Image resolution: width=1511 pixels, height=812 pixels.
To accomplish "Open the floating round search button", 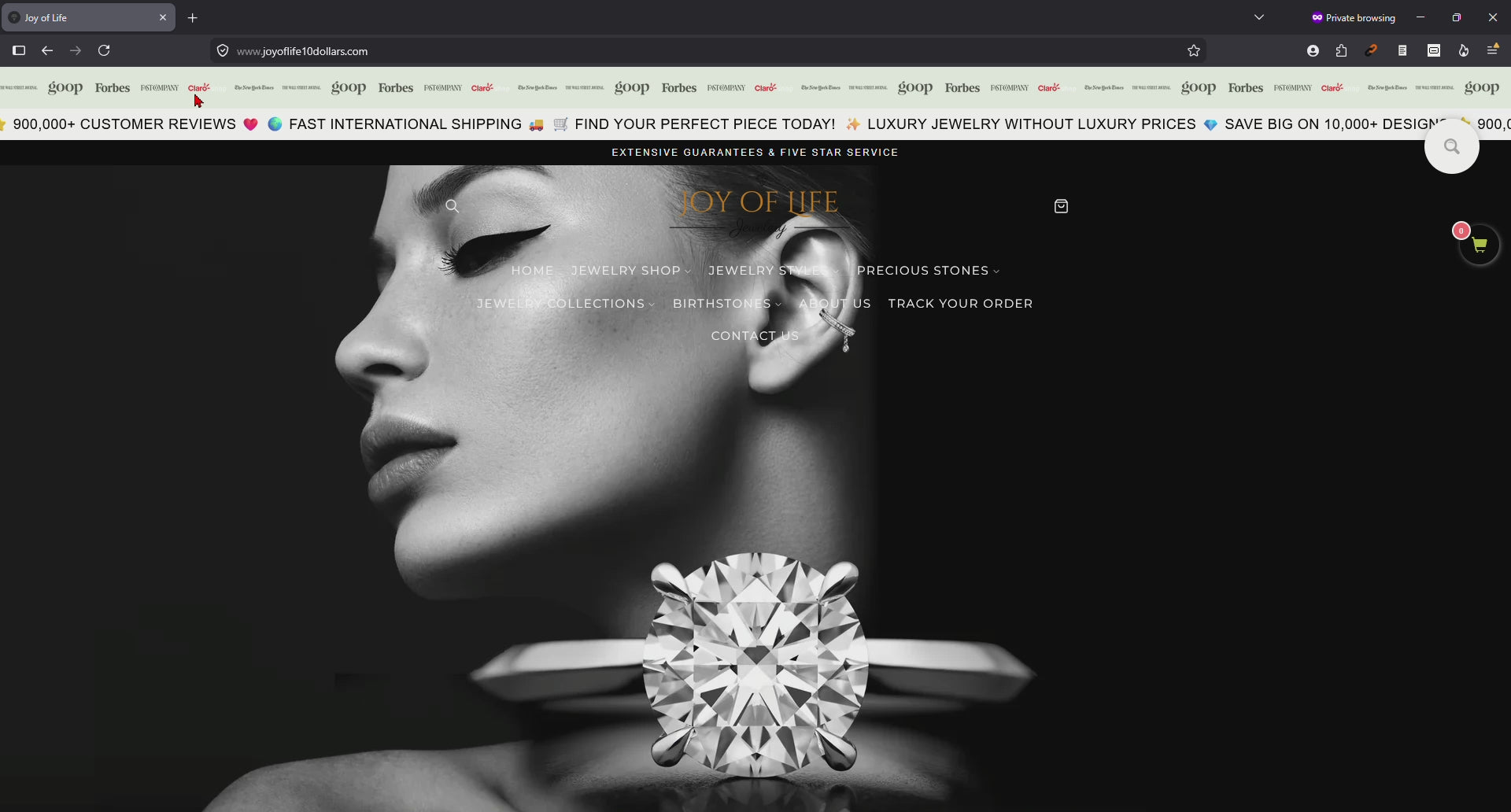I will (1451, 146).
